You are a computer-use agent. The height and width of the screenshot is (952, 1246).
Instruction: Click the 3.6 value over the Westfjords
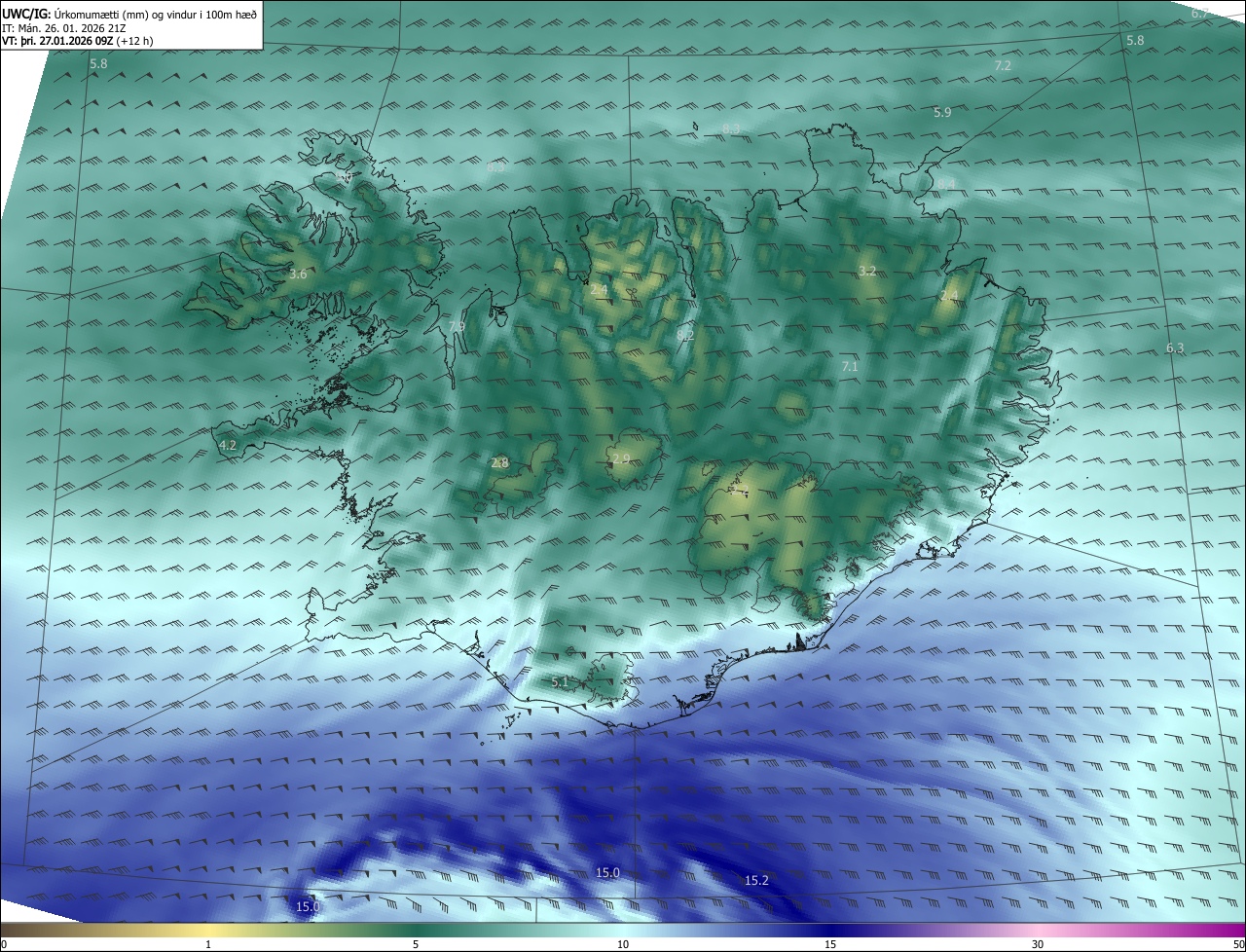pos(298,275)
